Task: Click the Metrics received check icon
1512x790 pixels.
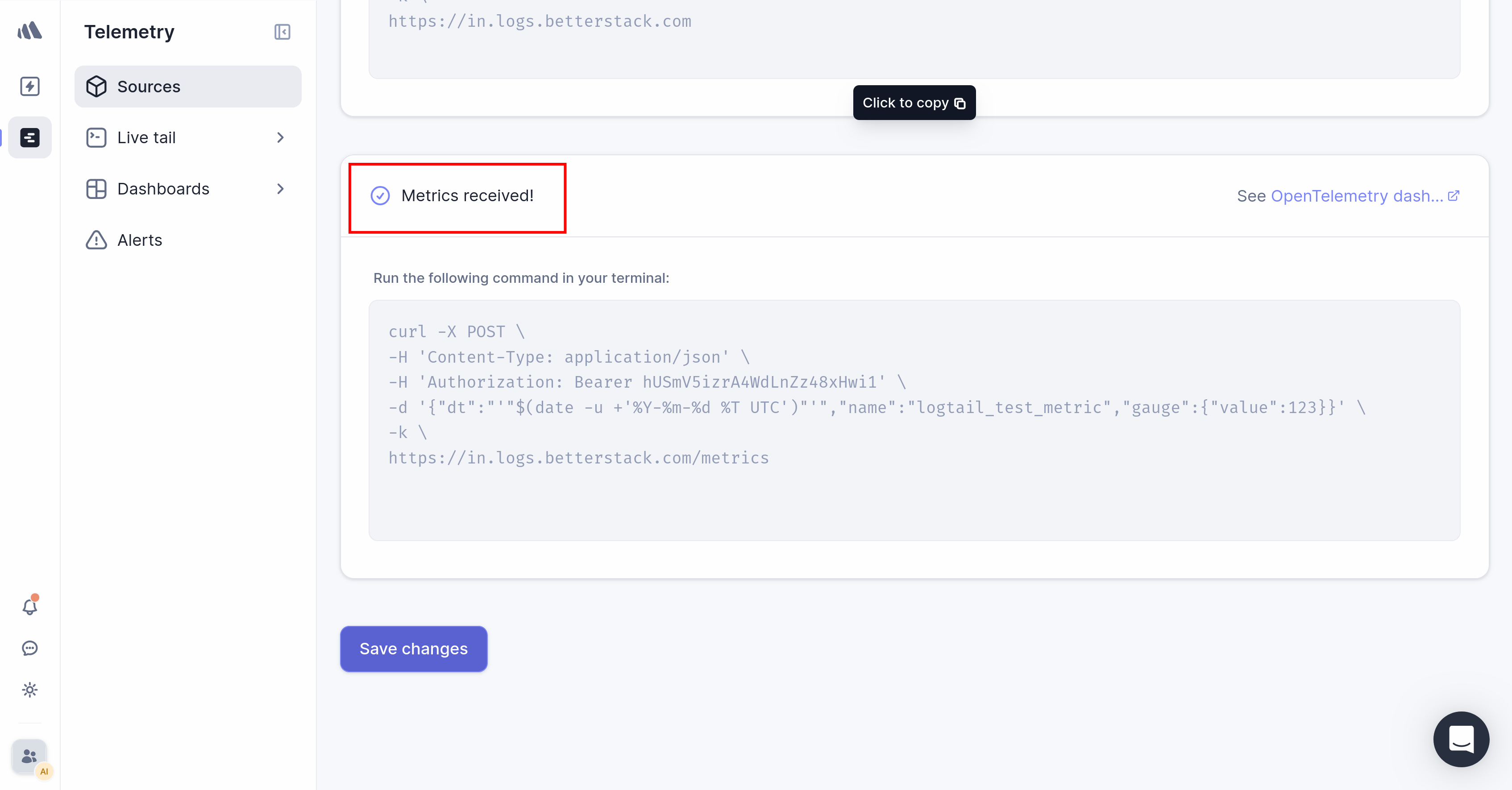Action: (x=380, y=195)
